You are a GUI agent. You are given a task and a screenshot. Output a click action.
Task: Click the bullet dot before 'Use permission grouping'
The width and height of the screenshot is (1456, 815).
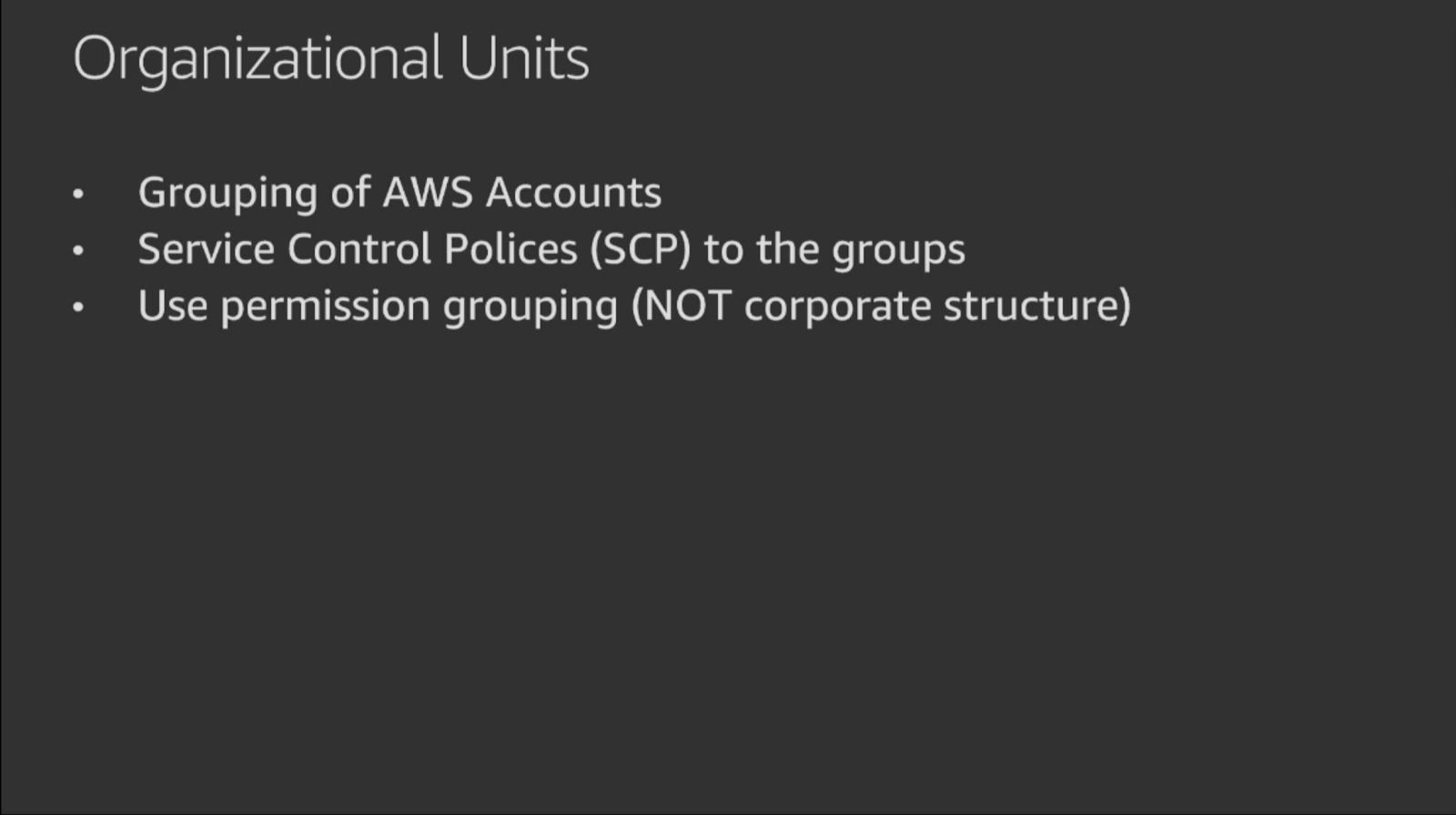click(78, 307)
